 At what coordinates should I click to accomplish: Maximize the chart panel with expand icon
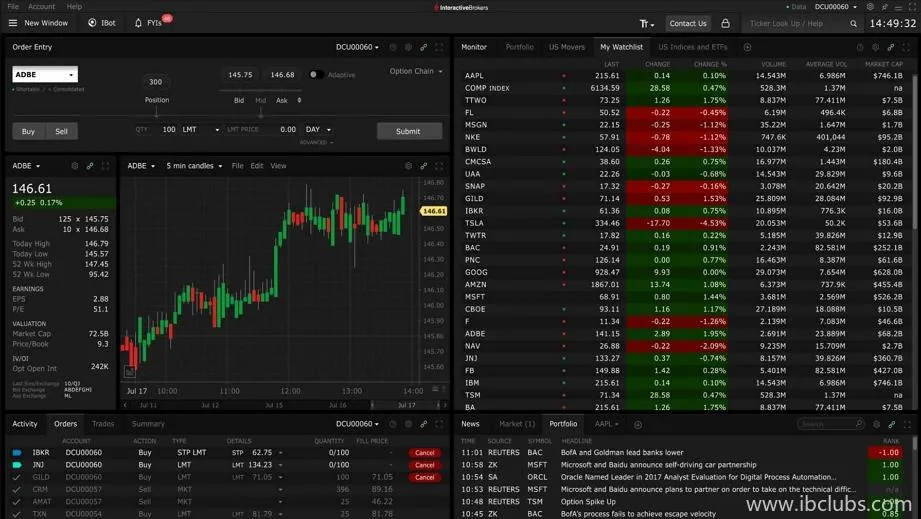439,166
